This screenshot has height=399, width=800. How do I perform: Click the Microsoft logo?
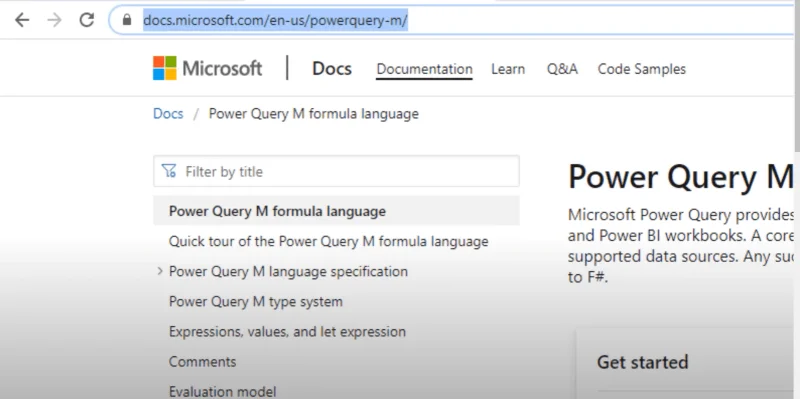tap(208, 68)
